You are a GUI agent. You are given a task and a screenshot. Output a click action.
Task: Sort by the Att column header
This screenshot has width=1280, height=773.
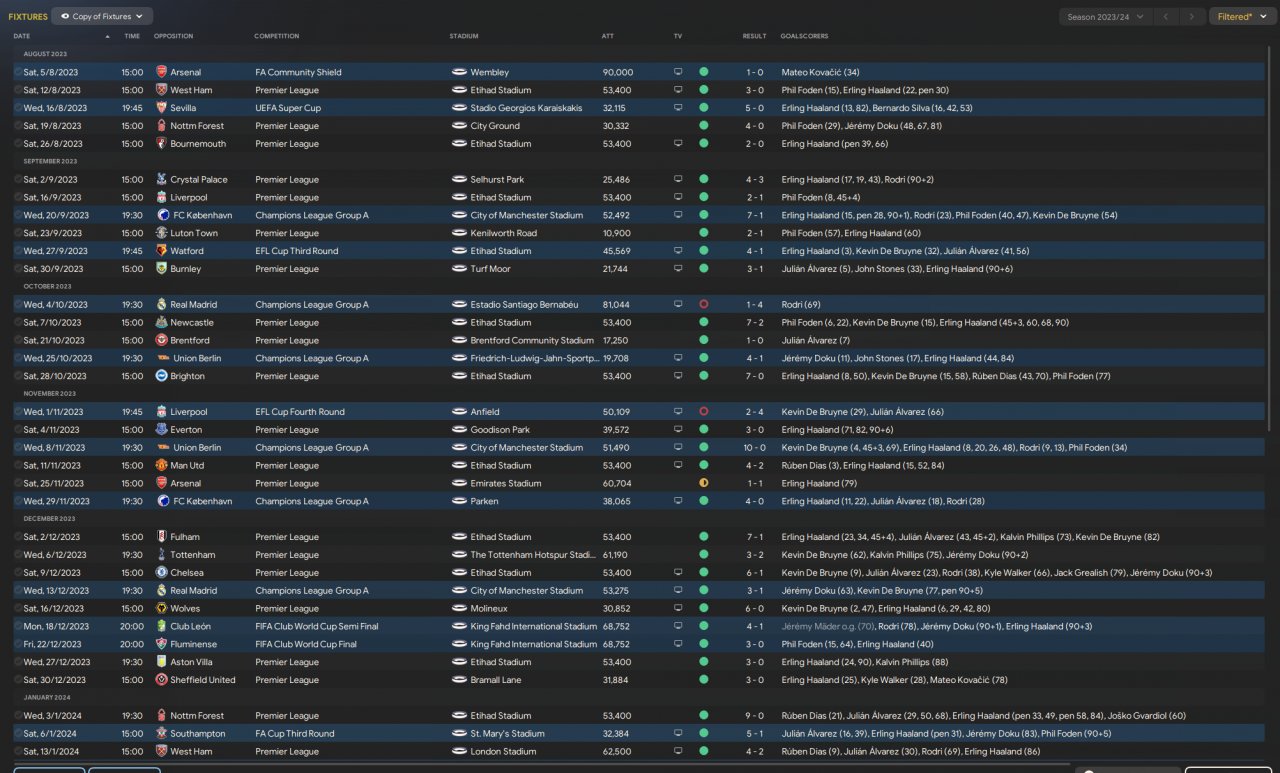tap(608, 37)
